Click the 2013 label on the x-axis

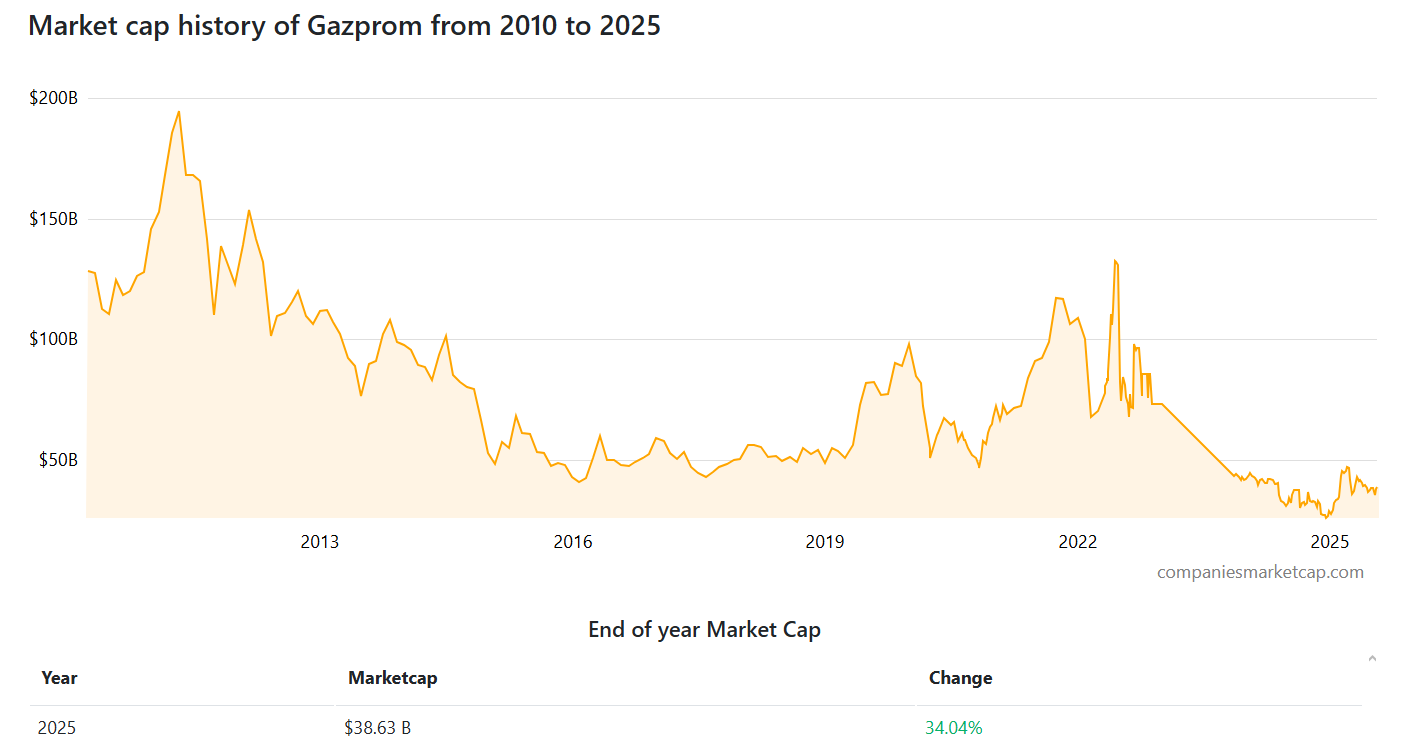pyautogui.click(x=320, y=542)
